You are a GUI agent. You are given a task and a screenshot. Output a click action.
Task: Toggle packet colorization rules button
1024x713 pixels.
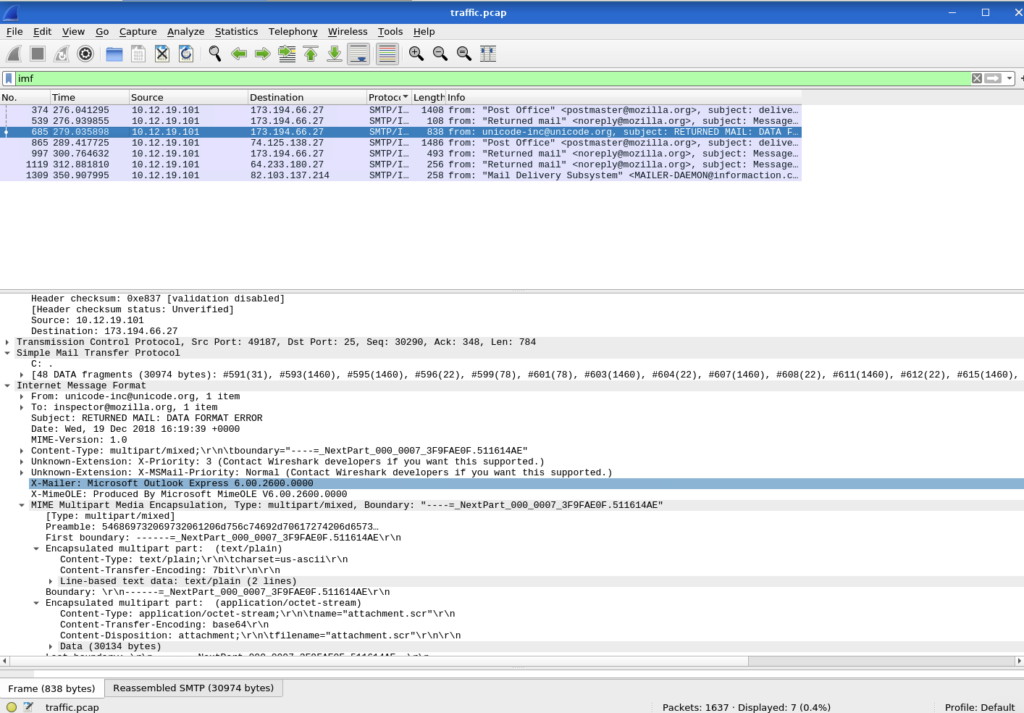[387, 54]
